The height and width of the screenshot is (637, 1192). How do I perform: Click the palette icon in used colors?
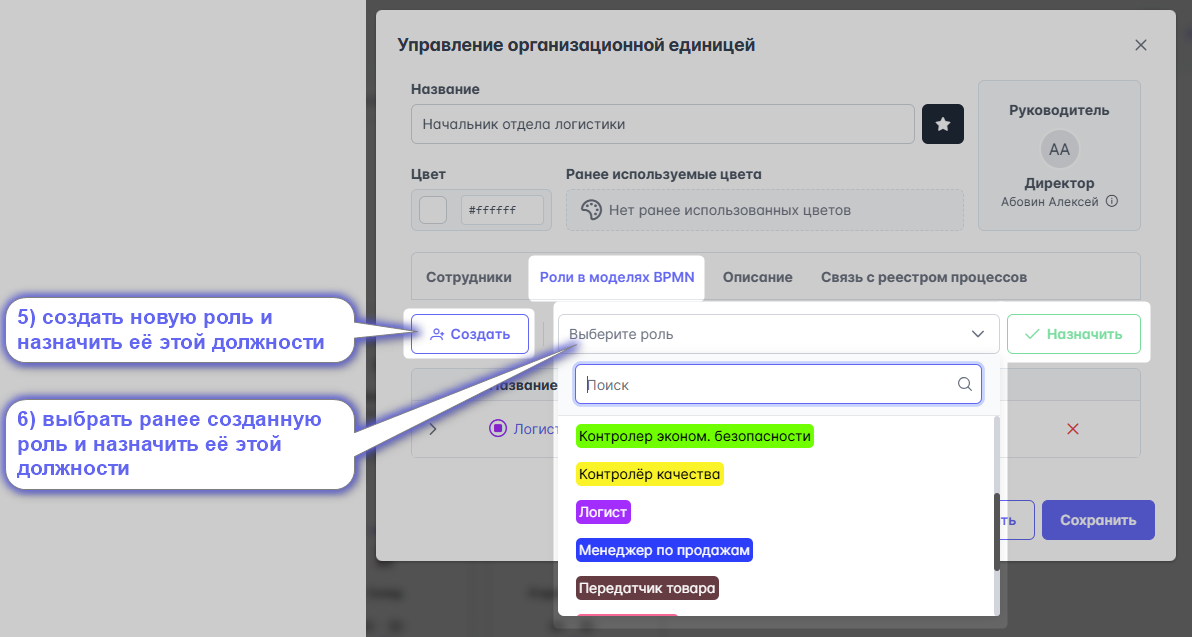tap(591, 210)
